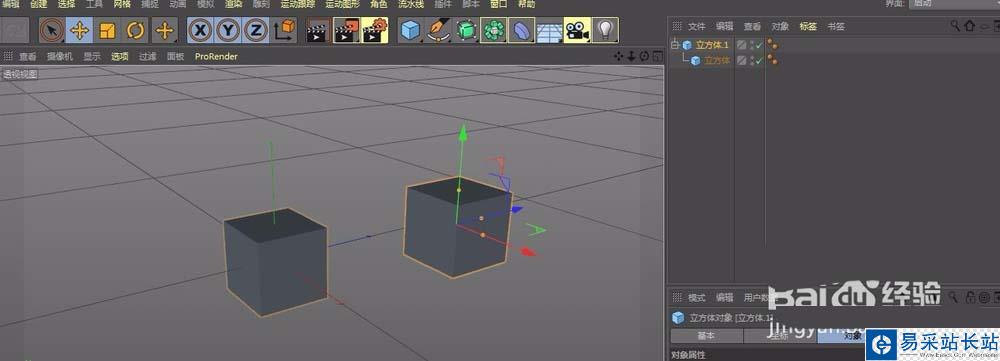
Task: Open the bend deformer icon
Action: (x=522, y=30)
